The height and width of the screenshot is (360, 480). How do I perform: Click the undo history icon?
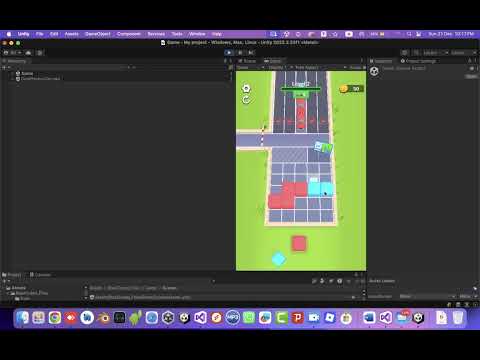coord(404,53)
